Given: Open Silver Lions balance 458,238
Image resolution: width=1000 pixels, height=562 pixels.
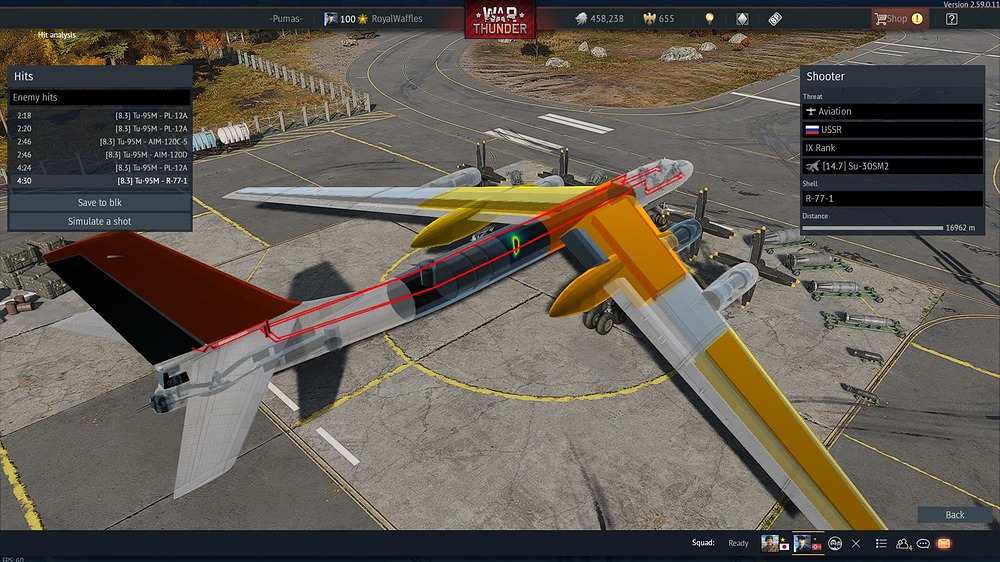Looking at the screenshot, I should click(x=599, y=18).
